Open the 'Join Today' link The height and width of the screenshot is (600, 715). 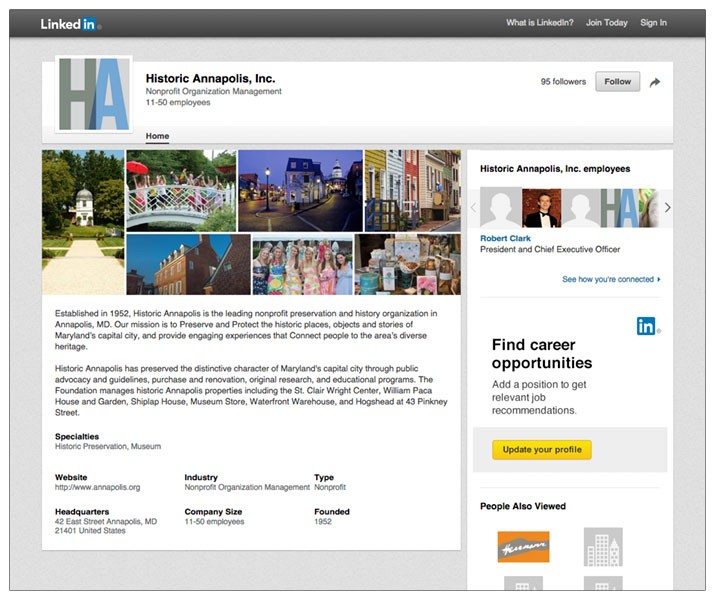click(606, 23)
